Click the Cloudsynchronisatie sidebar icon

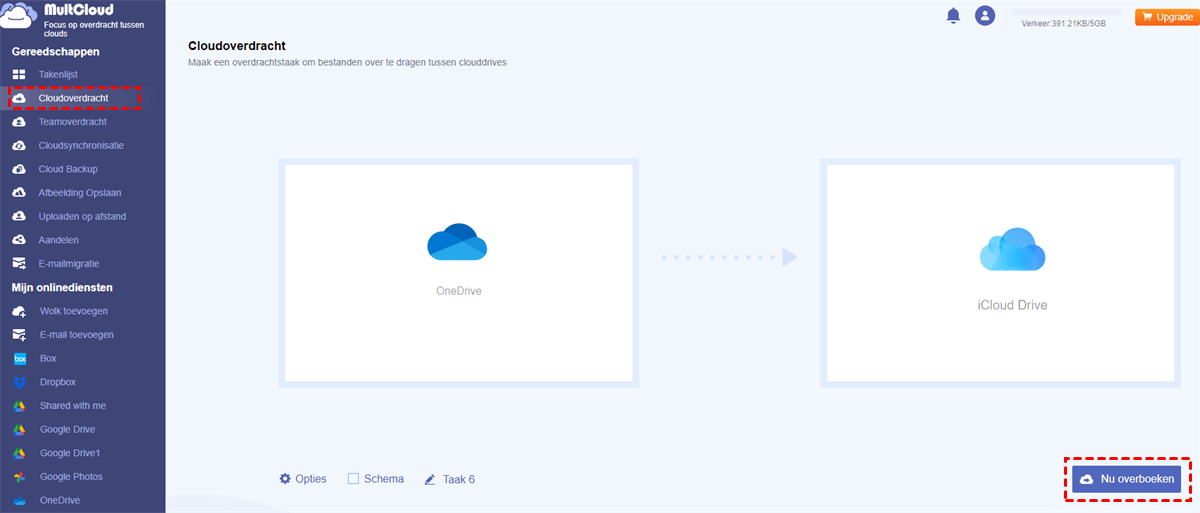[x=19, y=145]
